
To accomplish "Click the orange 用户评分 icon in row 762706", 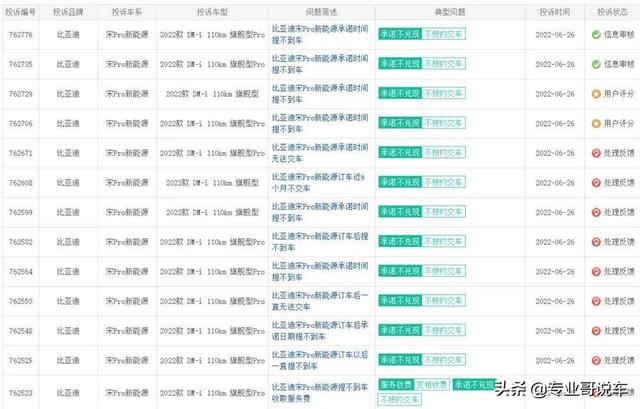I will 596,123.
